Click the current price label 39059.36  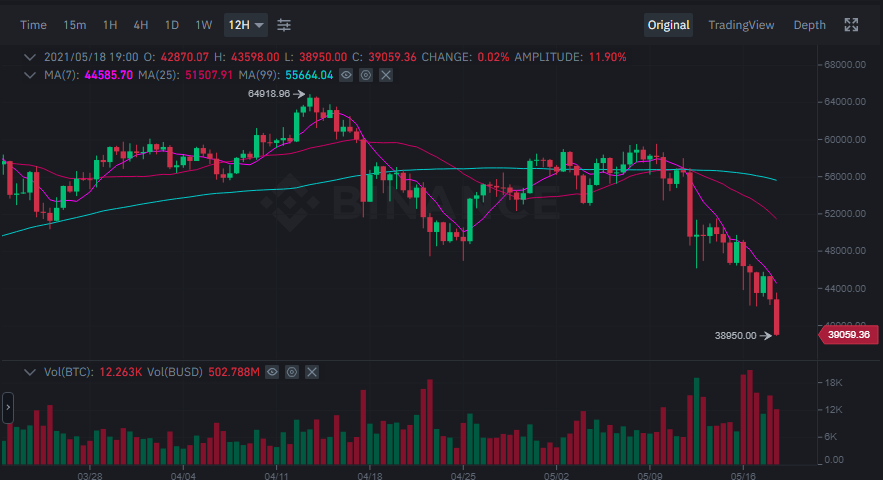pyautogui.click(x=849, y=336)
